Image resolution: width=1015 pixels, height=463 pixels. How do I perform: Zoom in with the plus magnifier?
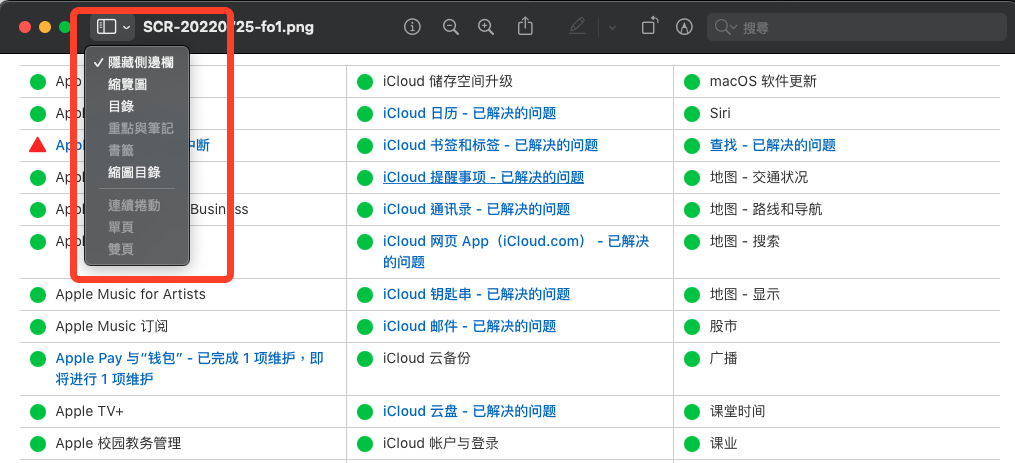[x=486, y=27]
